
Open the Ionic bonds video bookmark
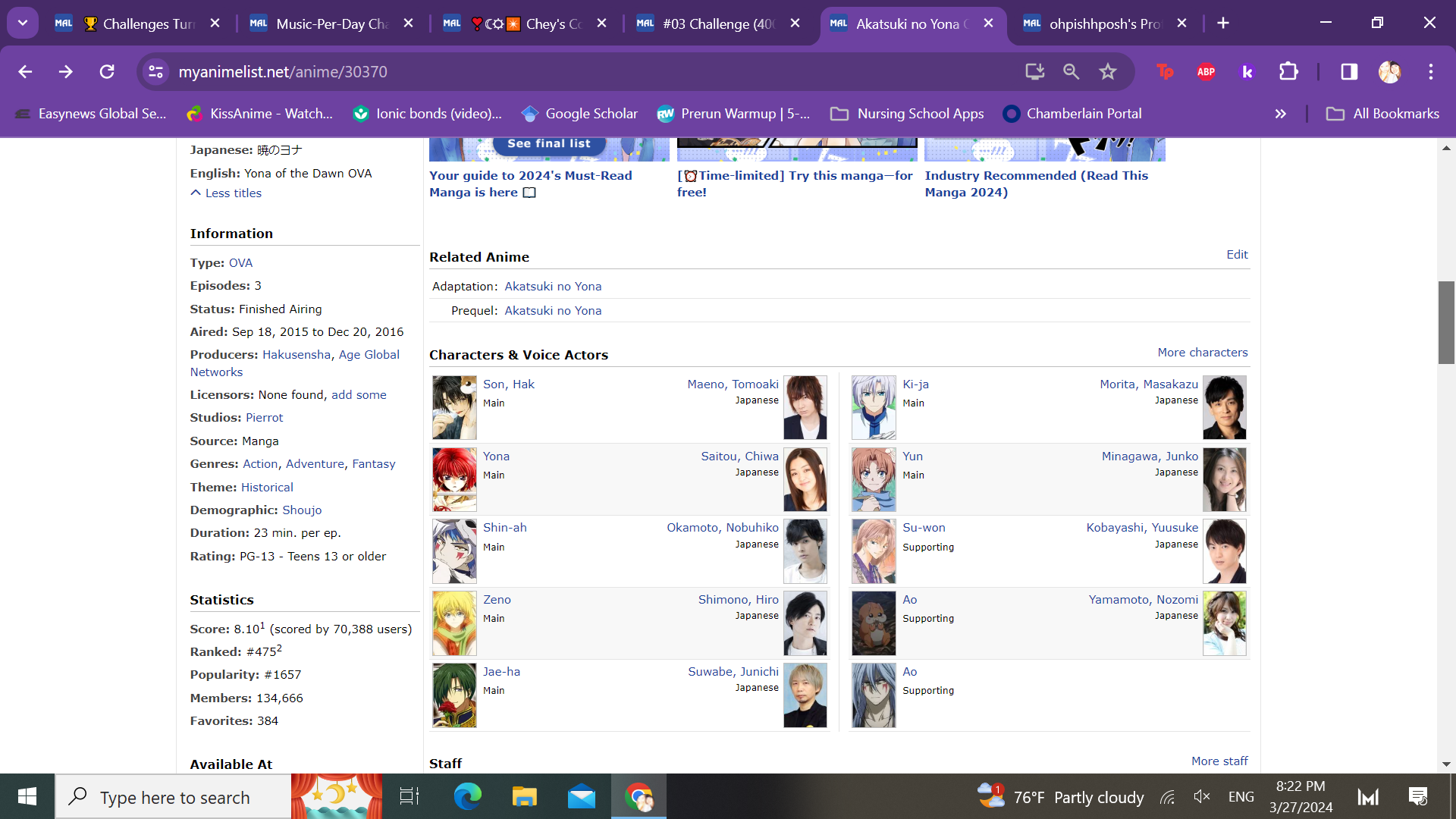(427, 114)
